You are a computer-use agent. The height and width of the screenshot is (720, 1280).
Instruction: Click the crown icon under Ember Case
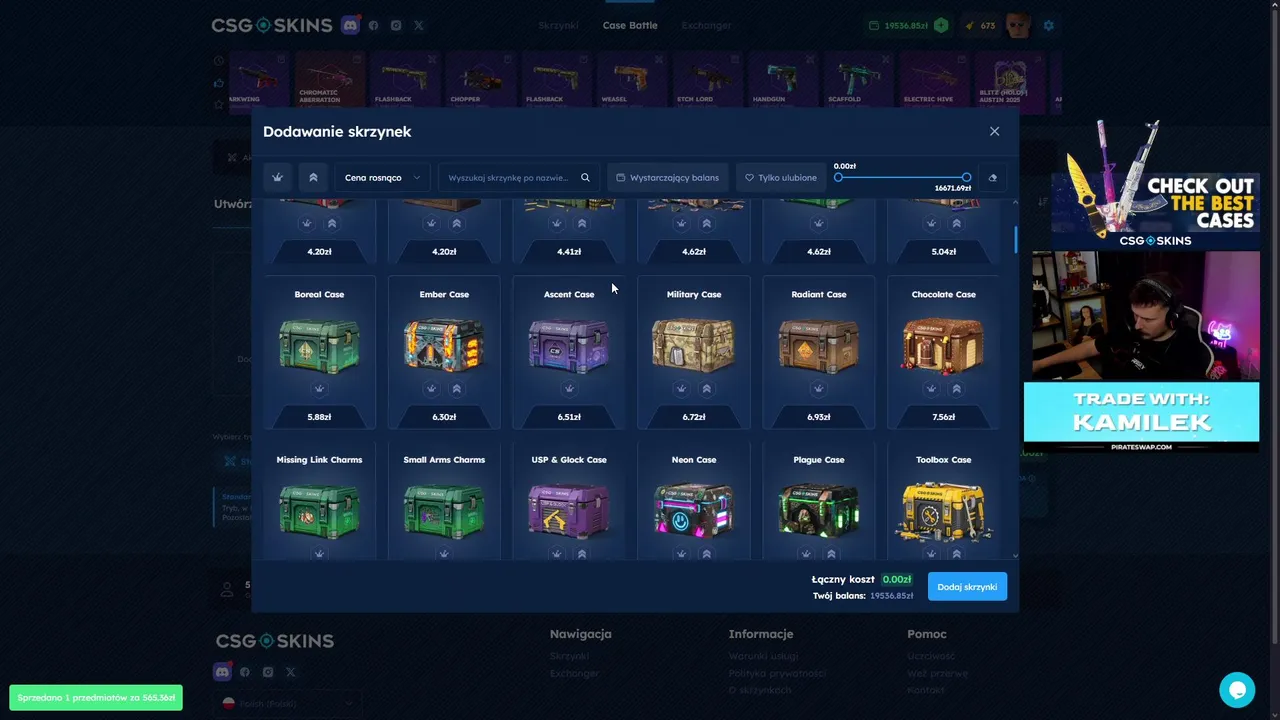[432, 388]
